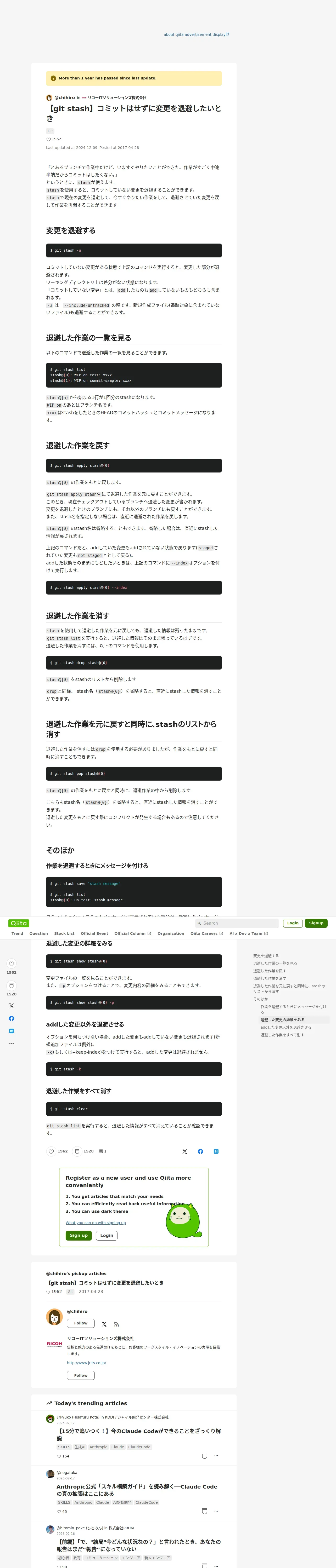The width and height of the screenshot is (336, 1568).
Task: Click the RICOH company logo
Action: 54,1344
